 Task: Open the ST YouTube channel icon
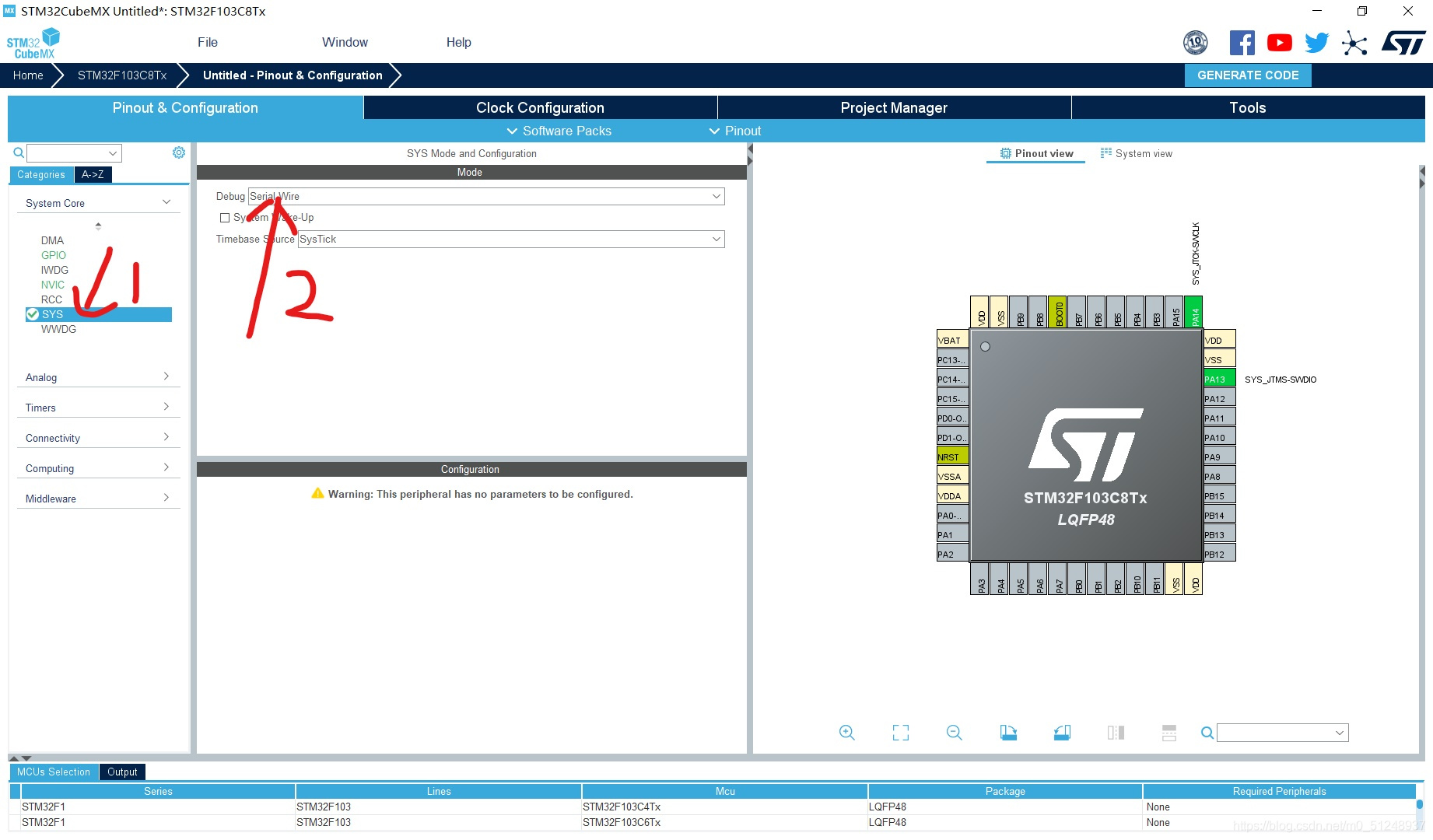(x=1279, y=43)
